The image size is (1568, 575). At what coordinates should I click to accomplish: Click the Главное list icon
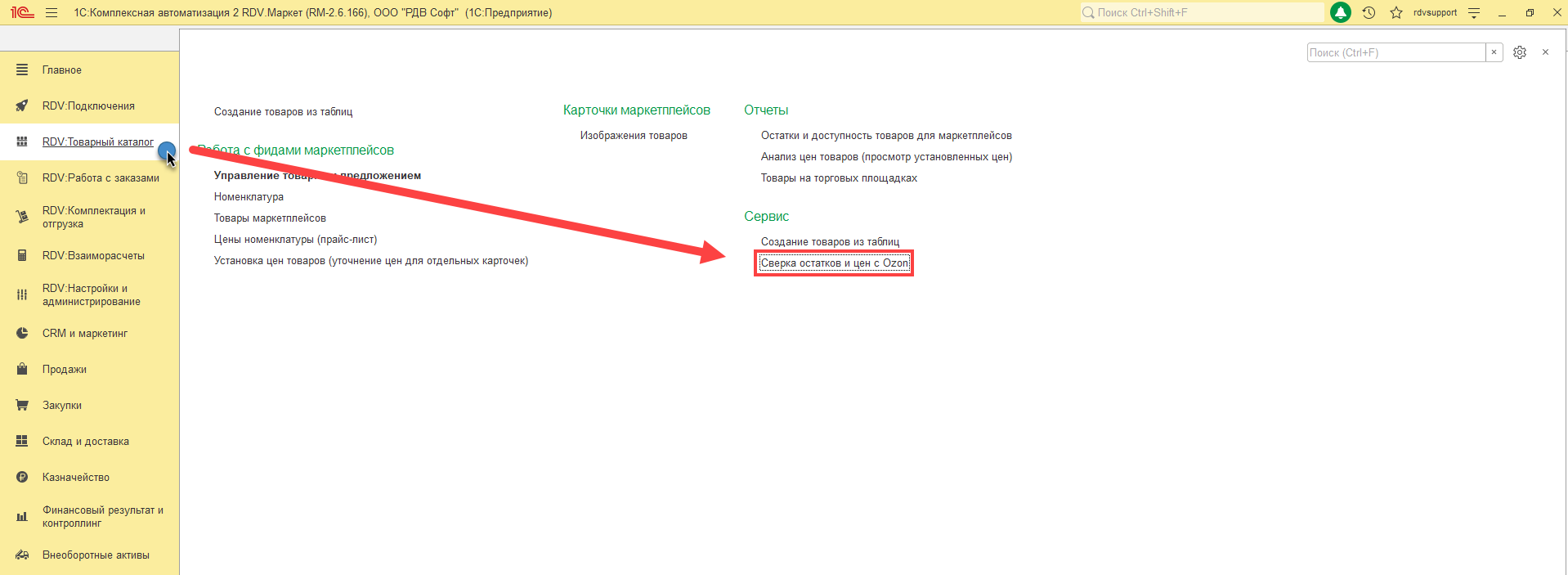(22, 70)
